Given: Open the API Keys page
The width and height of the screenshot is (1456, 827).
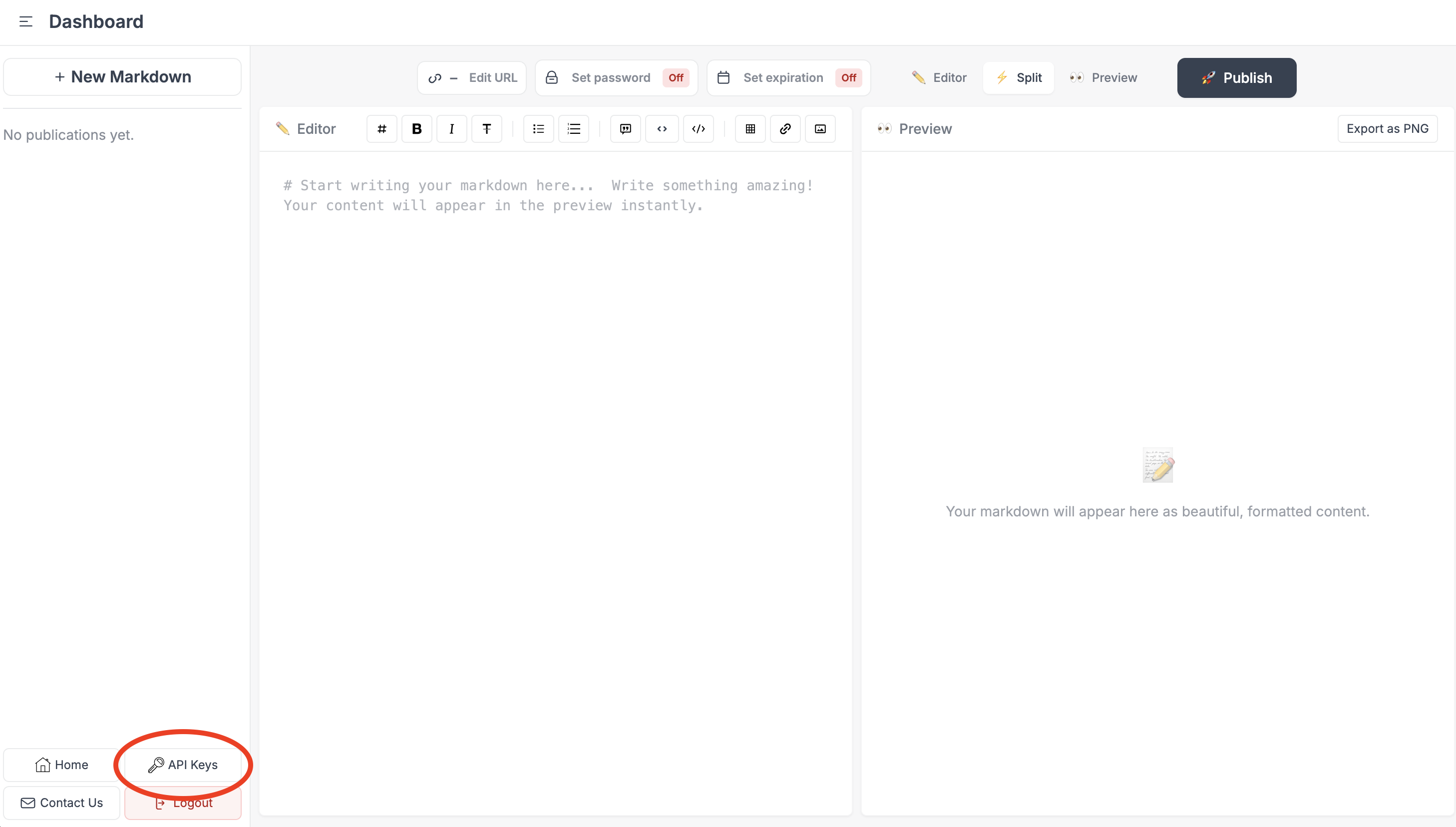Looking at the screenshot, I should click(183, 765).
